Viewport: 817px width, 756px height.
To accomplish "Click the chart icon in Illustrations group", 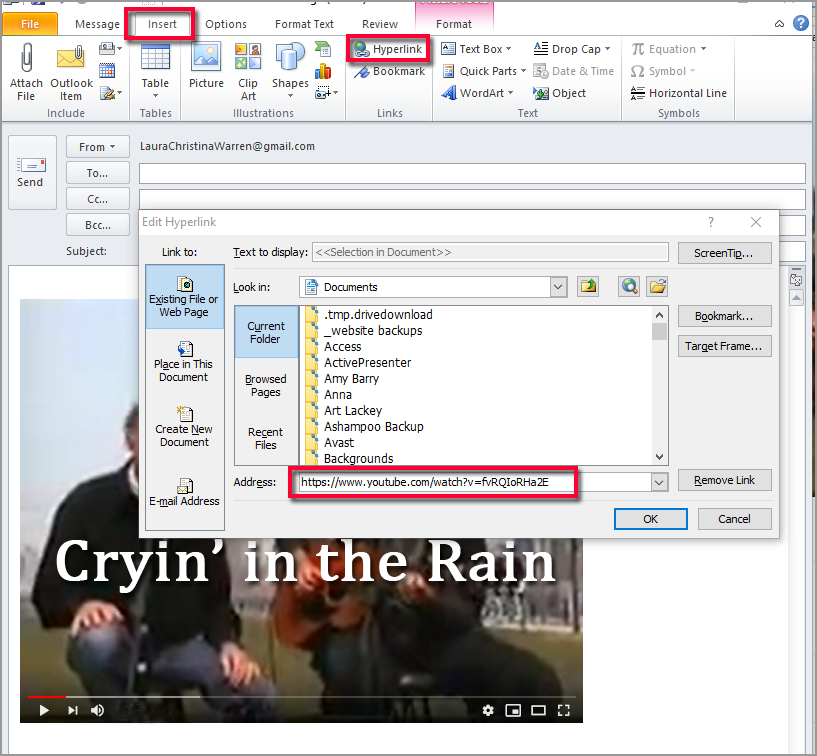I will point(323,71).
